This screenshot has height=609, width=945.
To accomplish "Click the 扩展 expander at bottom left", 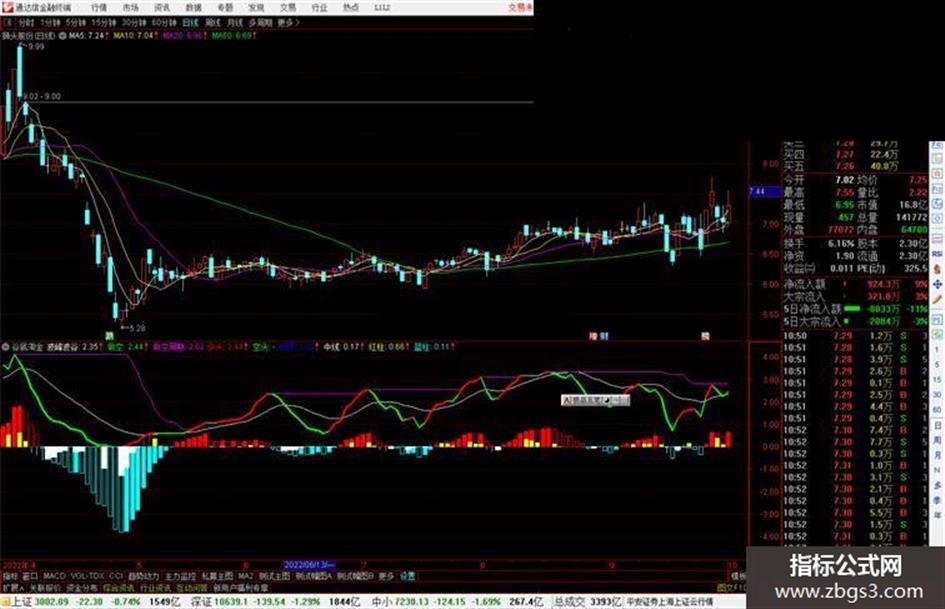I will 13,587.
